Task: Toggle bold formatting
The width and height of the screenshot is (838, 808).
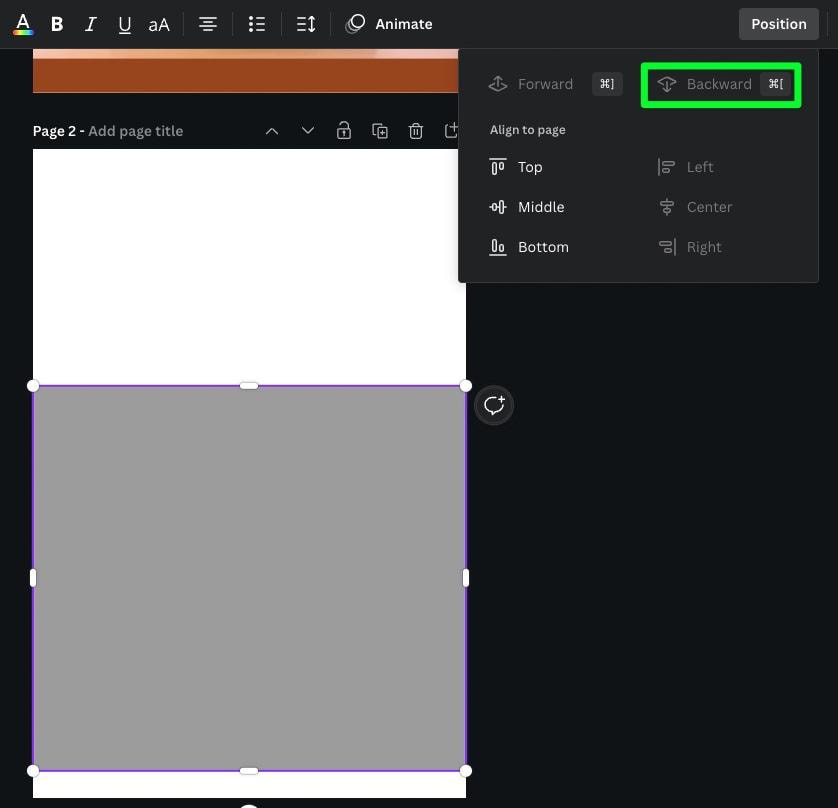Action: 57,24
